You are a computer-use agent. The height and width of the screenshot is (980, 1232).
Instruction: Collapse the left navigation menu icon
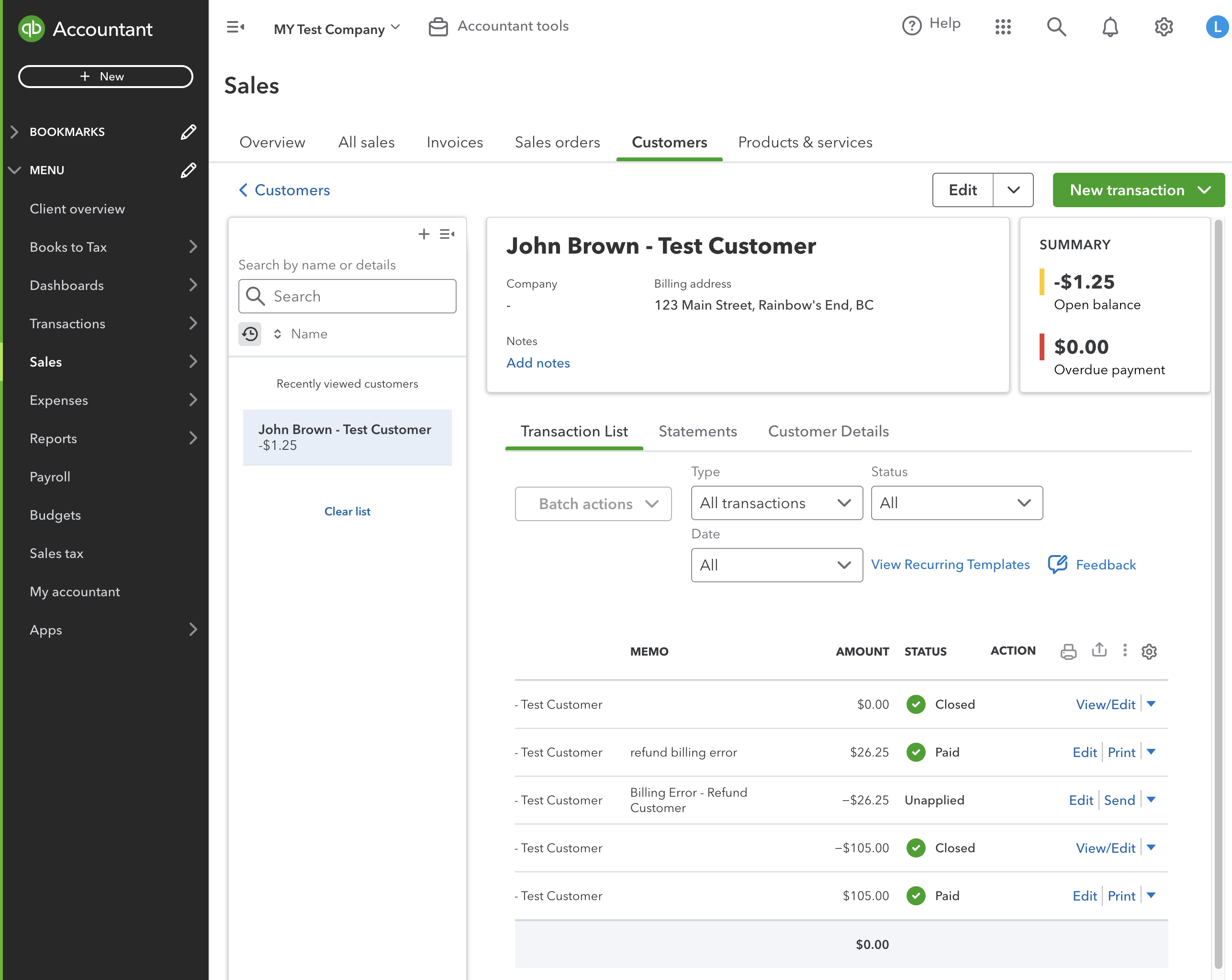tap(235, 27)
